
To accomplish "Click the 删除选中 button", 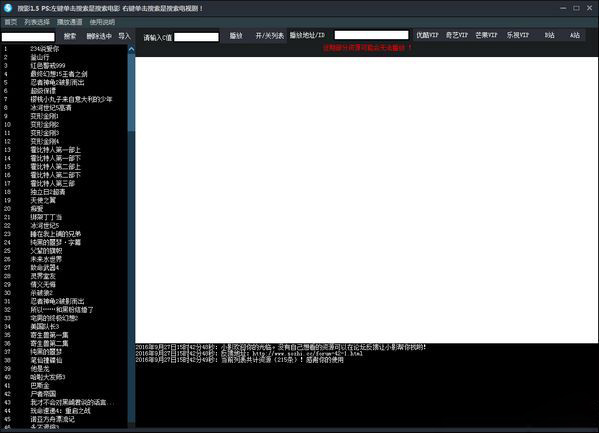I will click(x=99, y=36).
